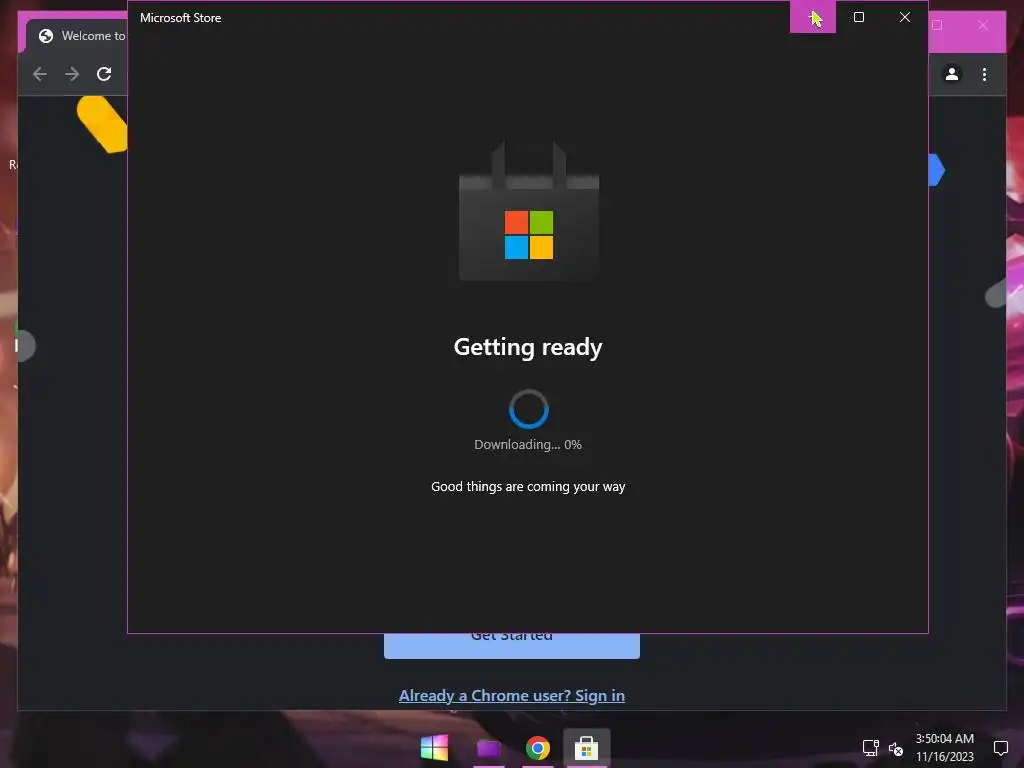The image size is (1024, 768).
Task: Maximize the Microsoft Store window
Action: (x=859, y=17)
